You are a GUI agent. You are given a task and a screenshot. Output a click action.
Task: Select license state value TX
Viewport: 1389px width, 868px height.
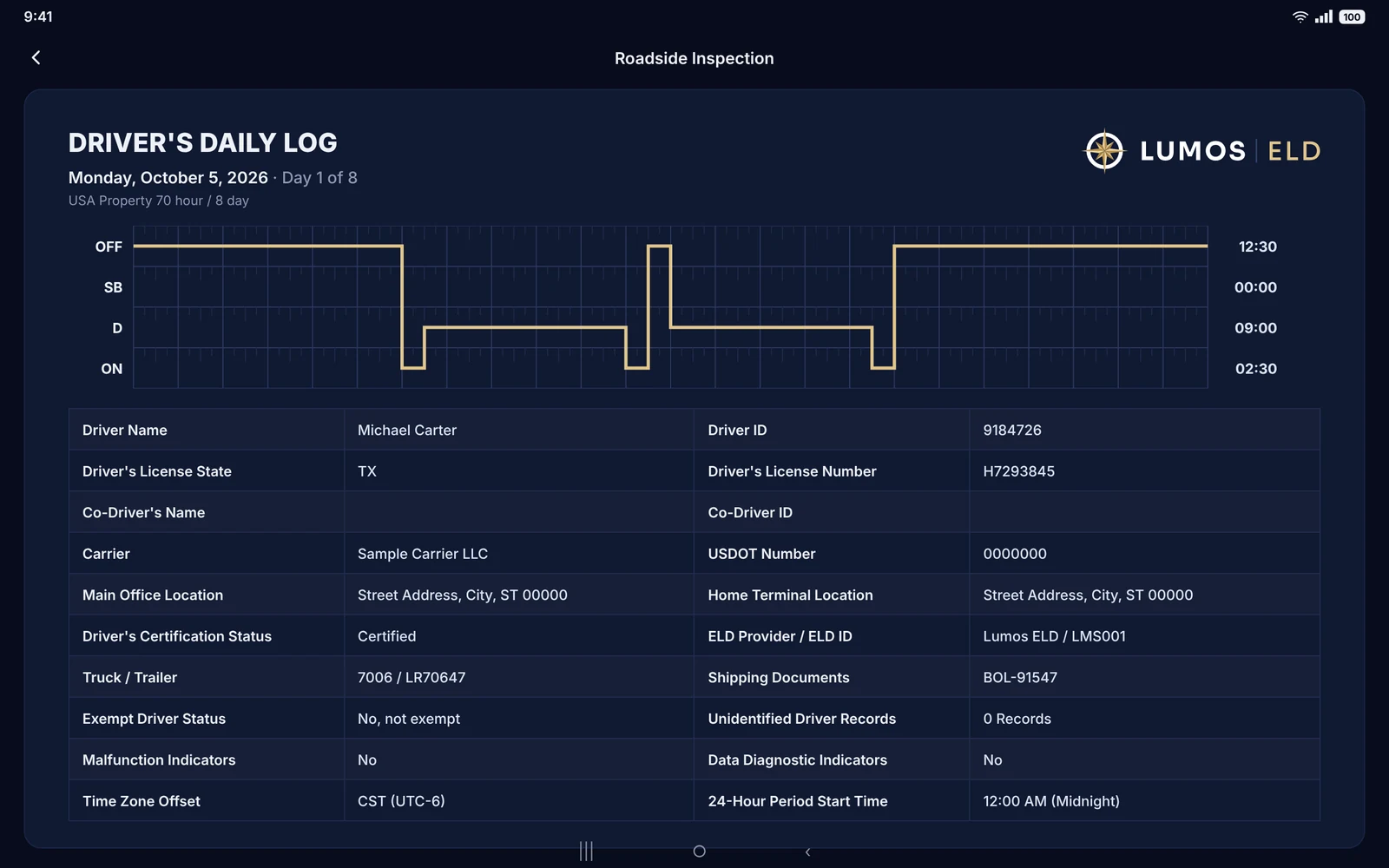coord(367,471)
